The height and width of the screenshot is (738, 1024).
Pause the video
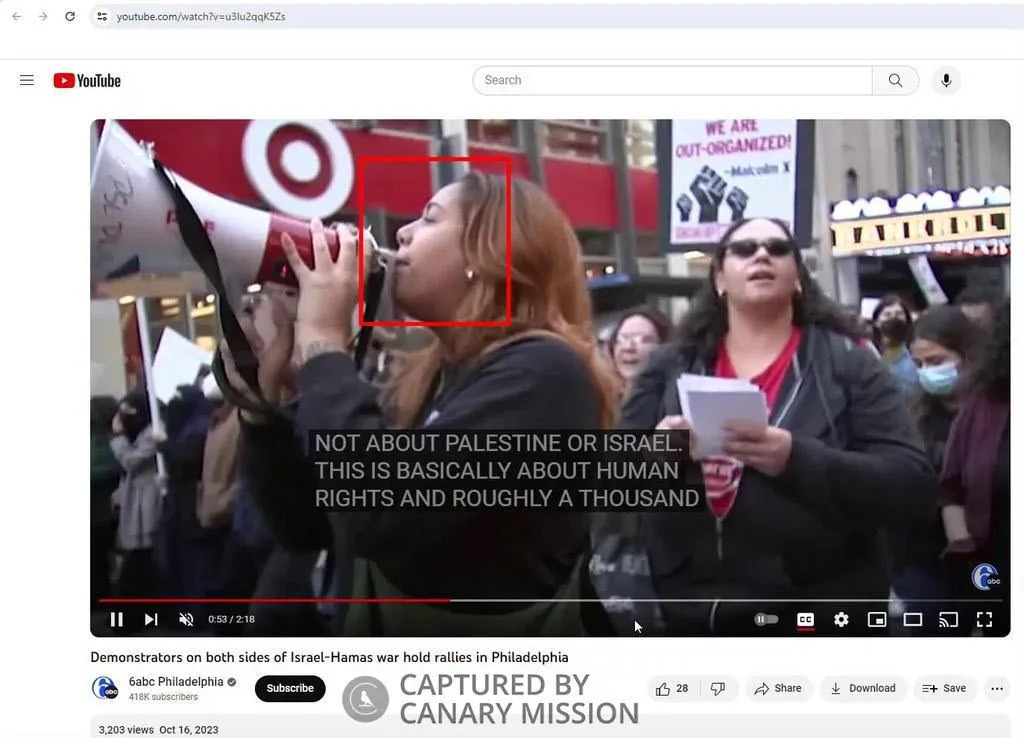coord(117,619)
